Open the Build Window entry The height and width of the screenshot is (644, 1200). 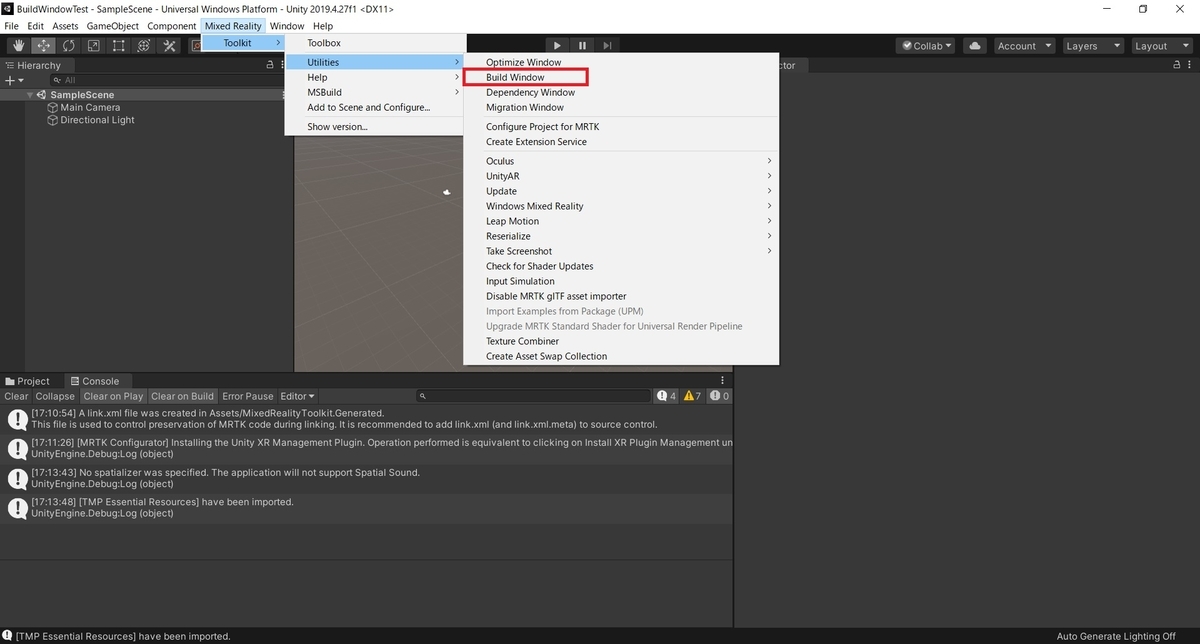click(x=621, y=77)
